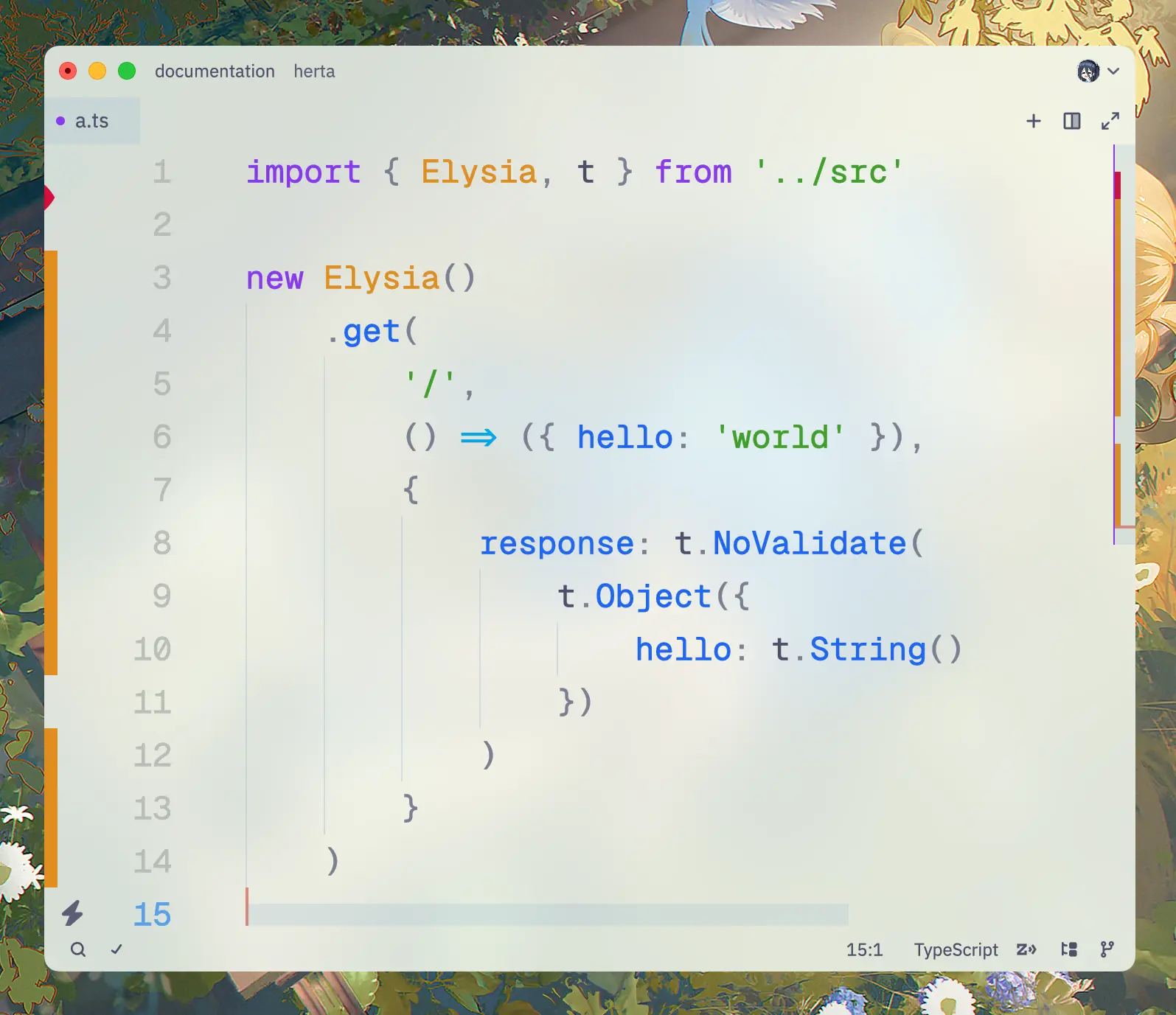Image resolution: width=1176 pixels, height=1015 pixels.
Task: Click the orange git change bar beside line 5
Action: coord(51,385)
